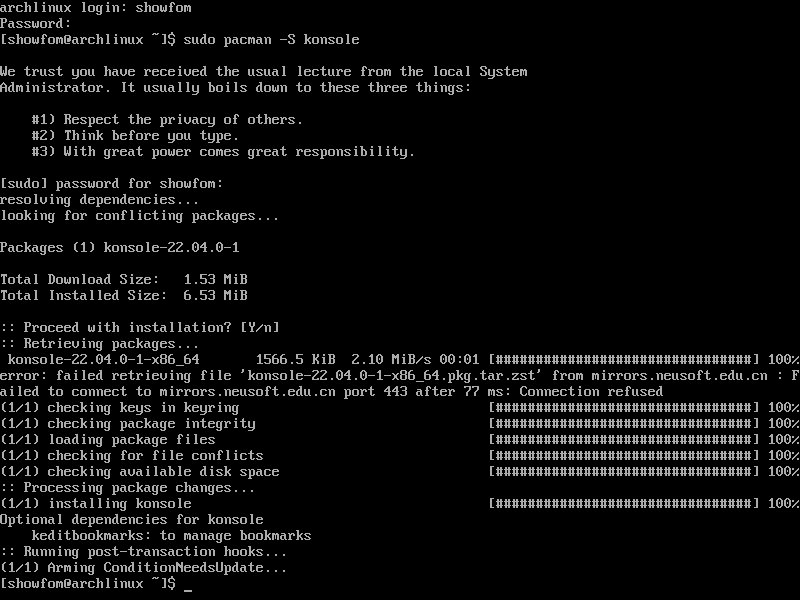Click the konsole download progress bar
Image resolution: width=800 pixels, height=600 pixels.
623,360
